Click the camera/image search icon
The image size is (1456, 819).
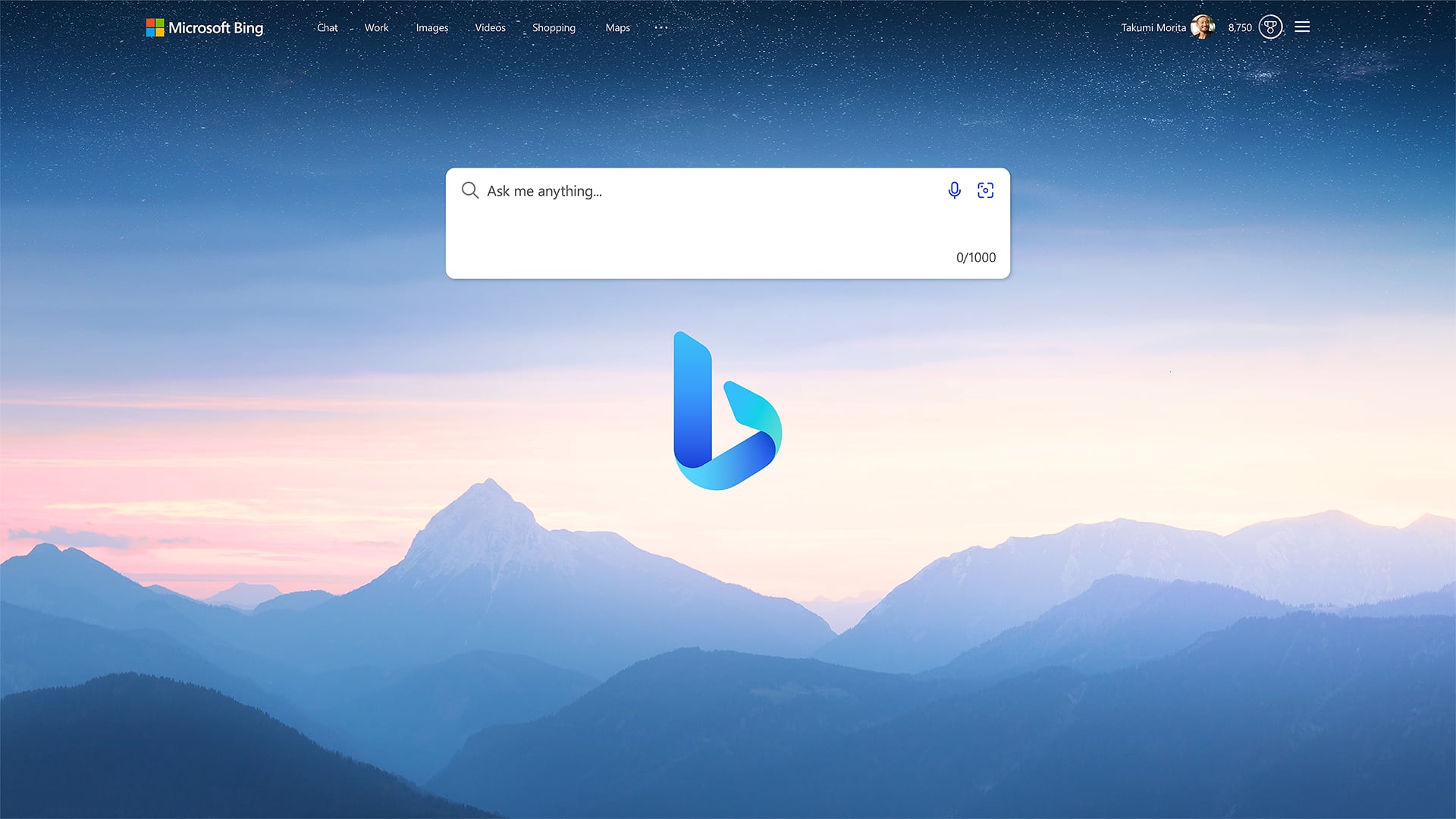click(986, 190)
